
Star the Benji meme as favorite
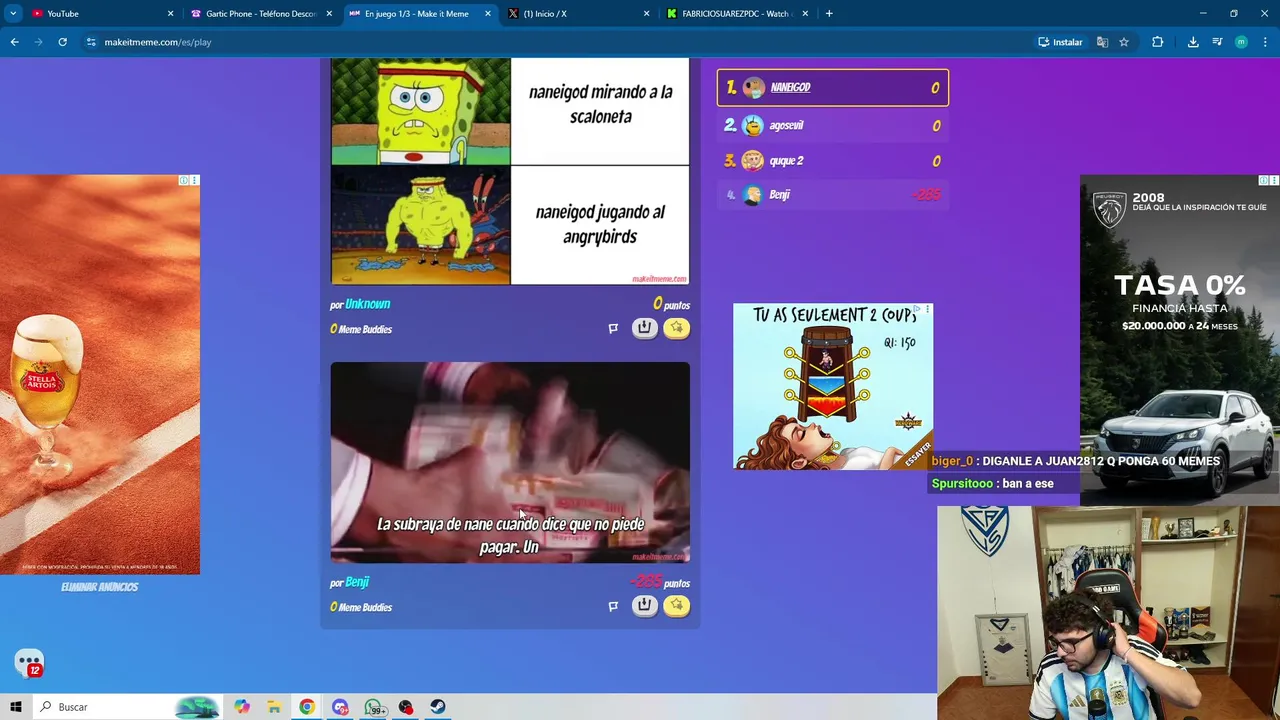coord(677,606)
